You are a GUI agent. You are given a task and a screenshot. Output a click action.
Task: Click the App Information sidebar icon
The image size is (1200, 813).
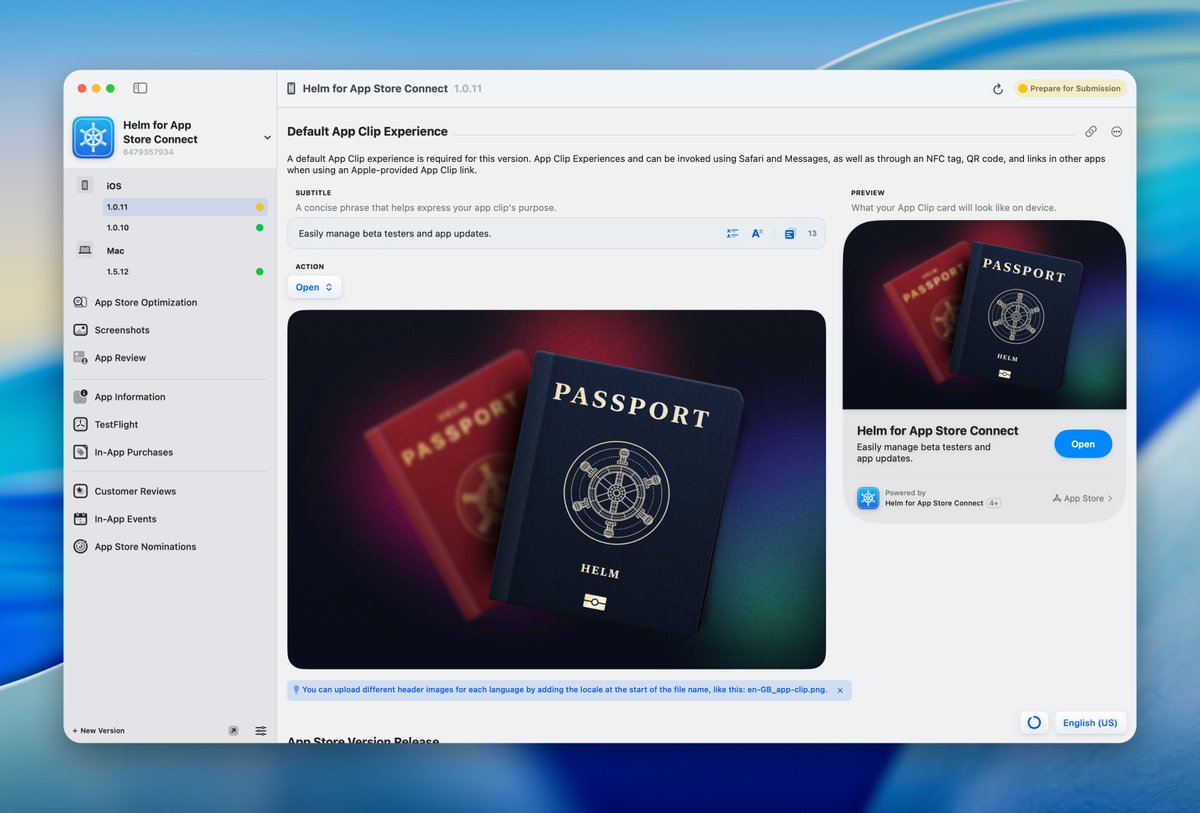tap(81, 397)
